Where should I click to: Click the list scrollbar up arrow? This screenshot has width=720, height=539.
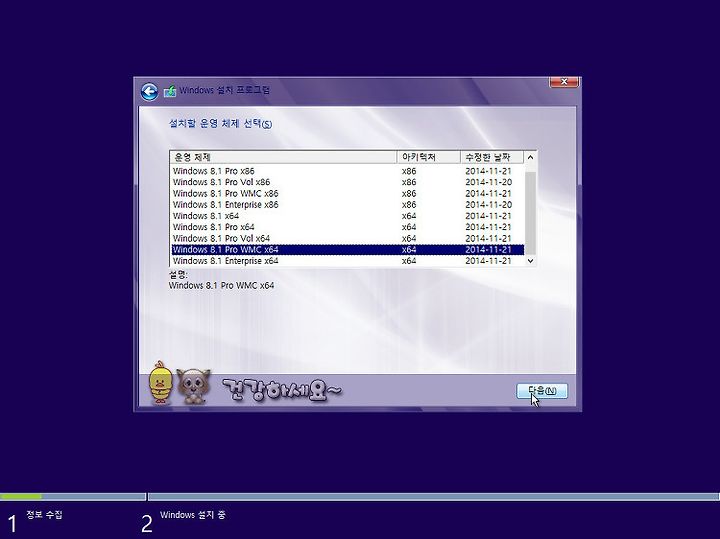(530, 157)
